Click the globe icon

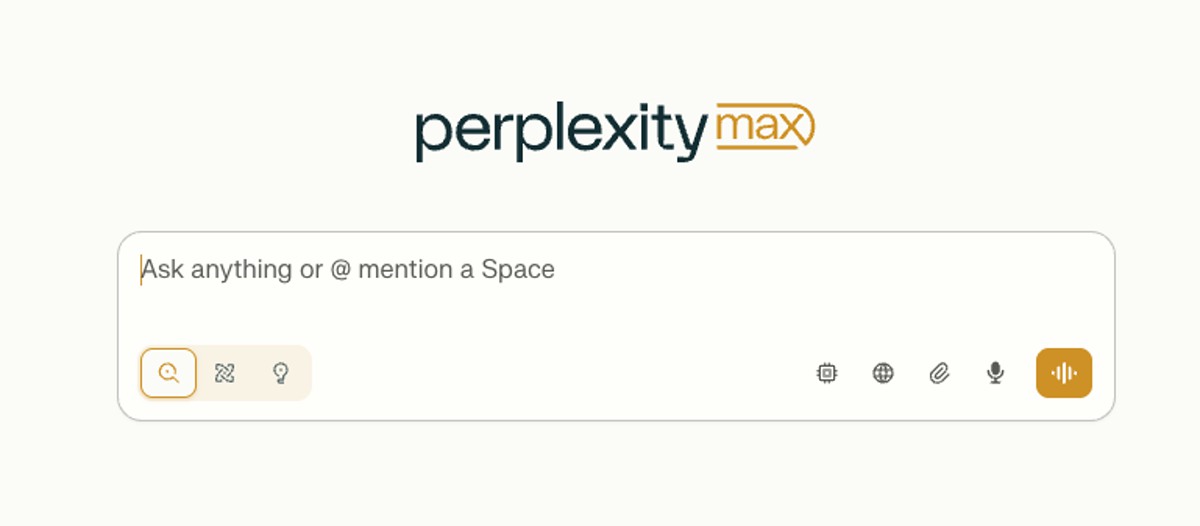(x=883, y=373)
